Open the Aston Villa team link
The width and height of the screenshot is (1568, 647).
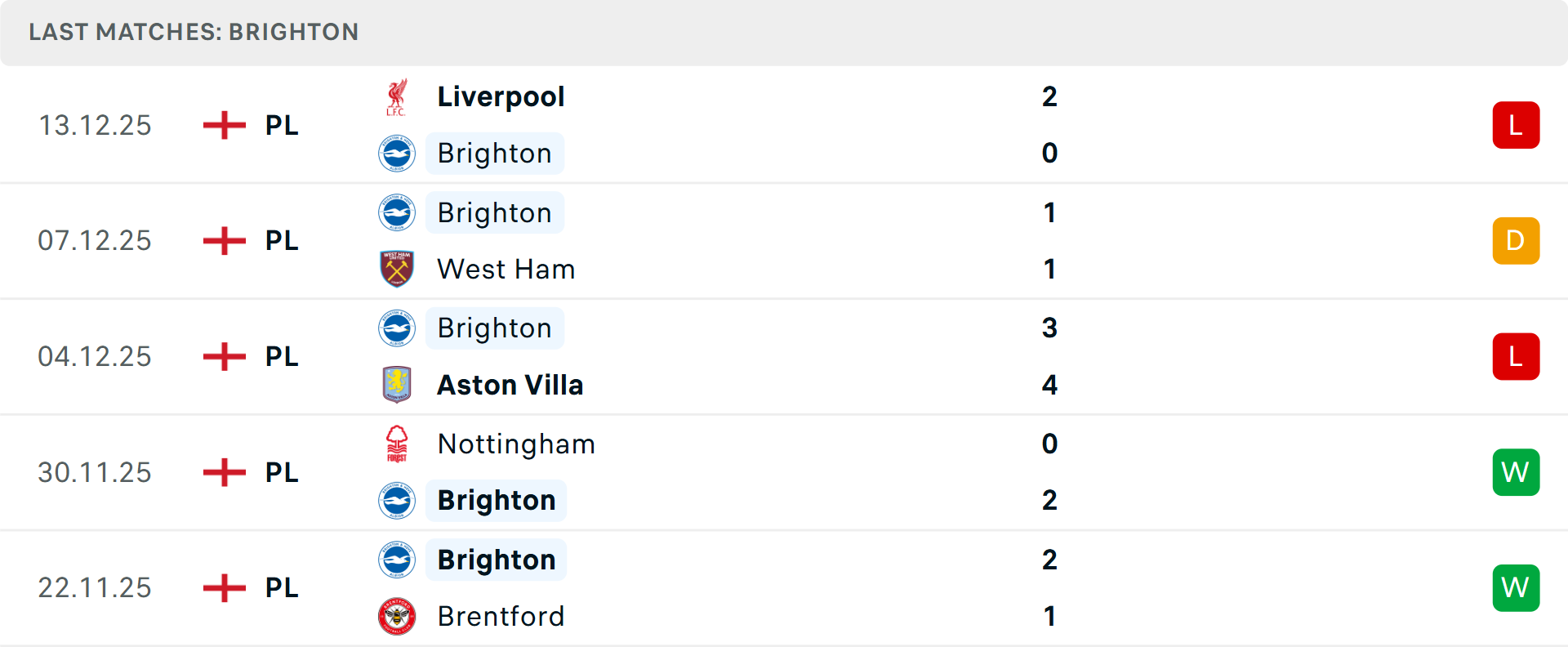pos(510,385)
